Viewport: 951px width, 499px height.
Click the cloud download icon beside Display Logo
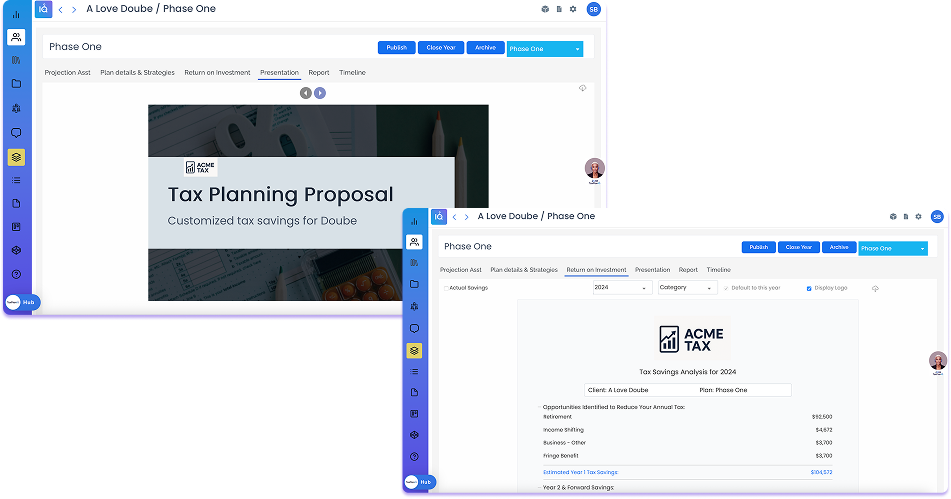coord(875,288)
